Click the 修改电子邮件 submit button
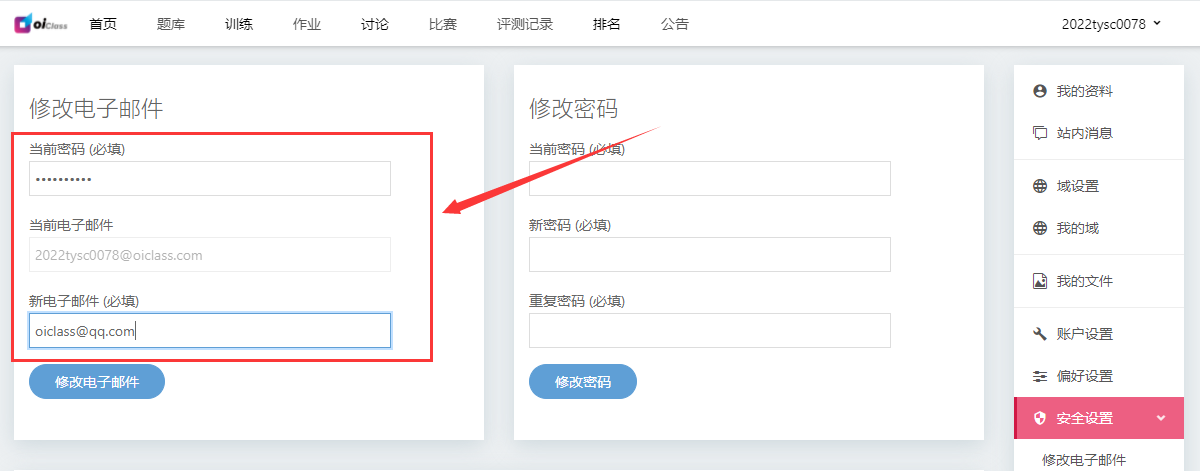 [x=97, y=382]
